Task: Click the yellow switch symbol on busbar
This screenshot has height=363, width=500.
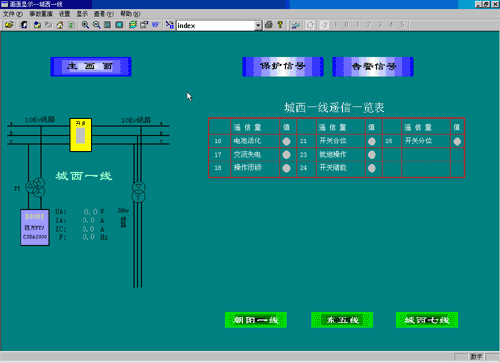Action: point(81,135)
